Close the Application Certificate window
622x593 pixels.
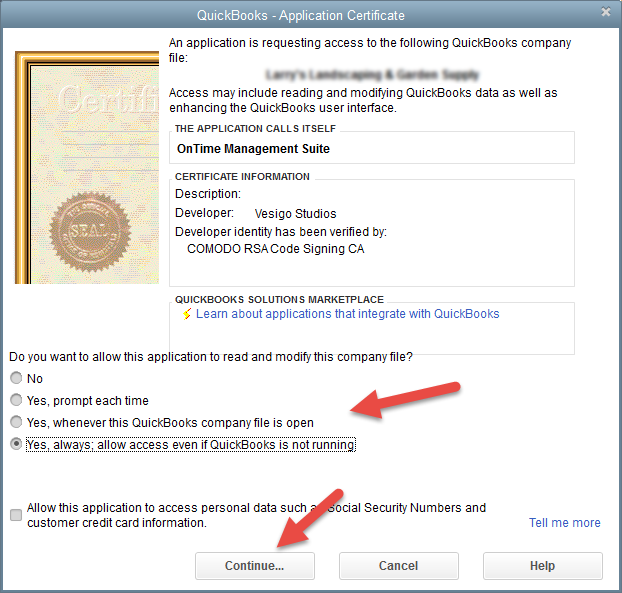click(606, 12)
